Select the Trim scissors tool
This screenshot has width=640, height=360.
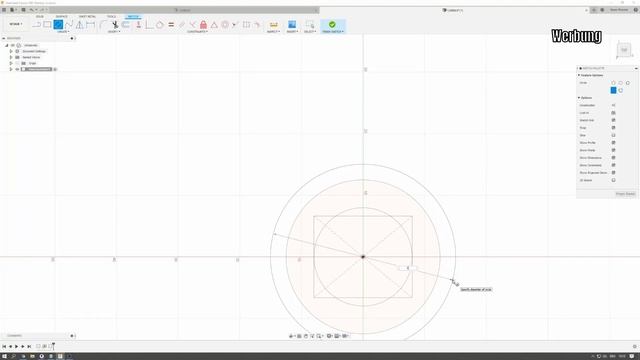click(115, 24)
